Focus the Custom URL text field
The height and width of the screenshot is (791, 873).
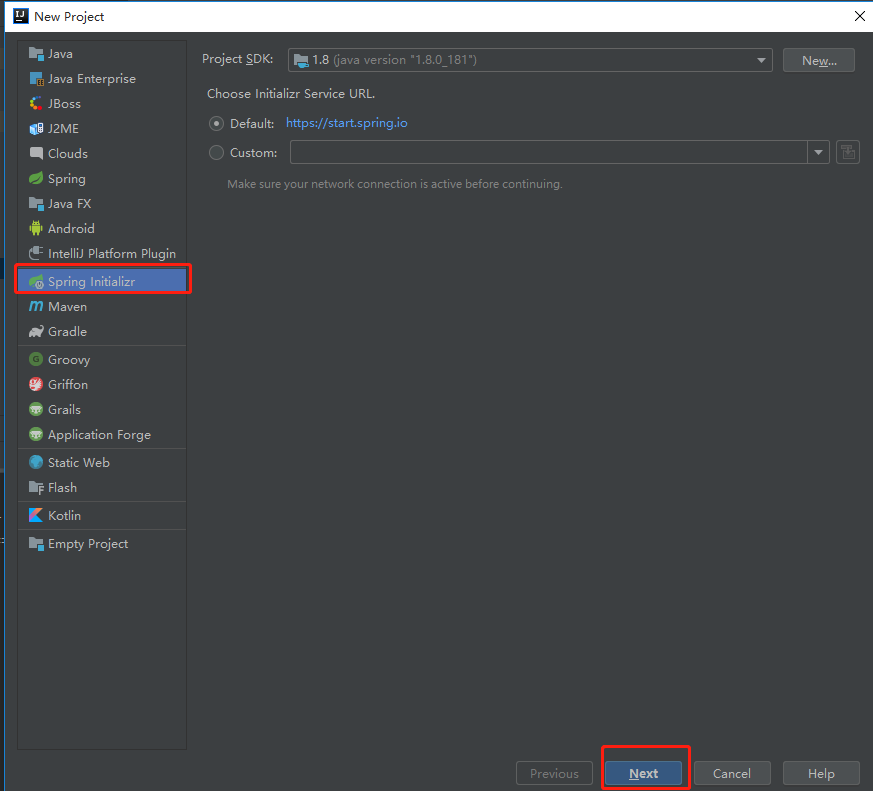tap(548, 153)
